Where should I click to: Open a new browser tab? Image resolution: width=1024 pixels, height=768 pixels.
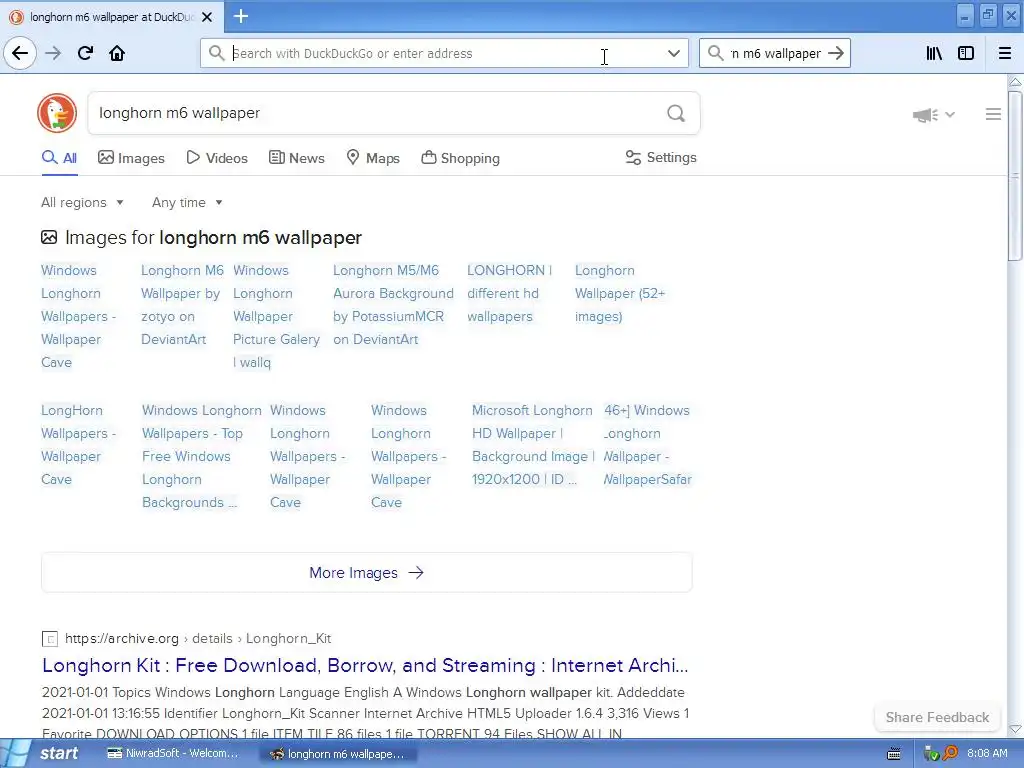240,16
